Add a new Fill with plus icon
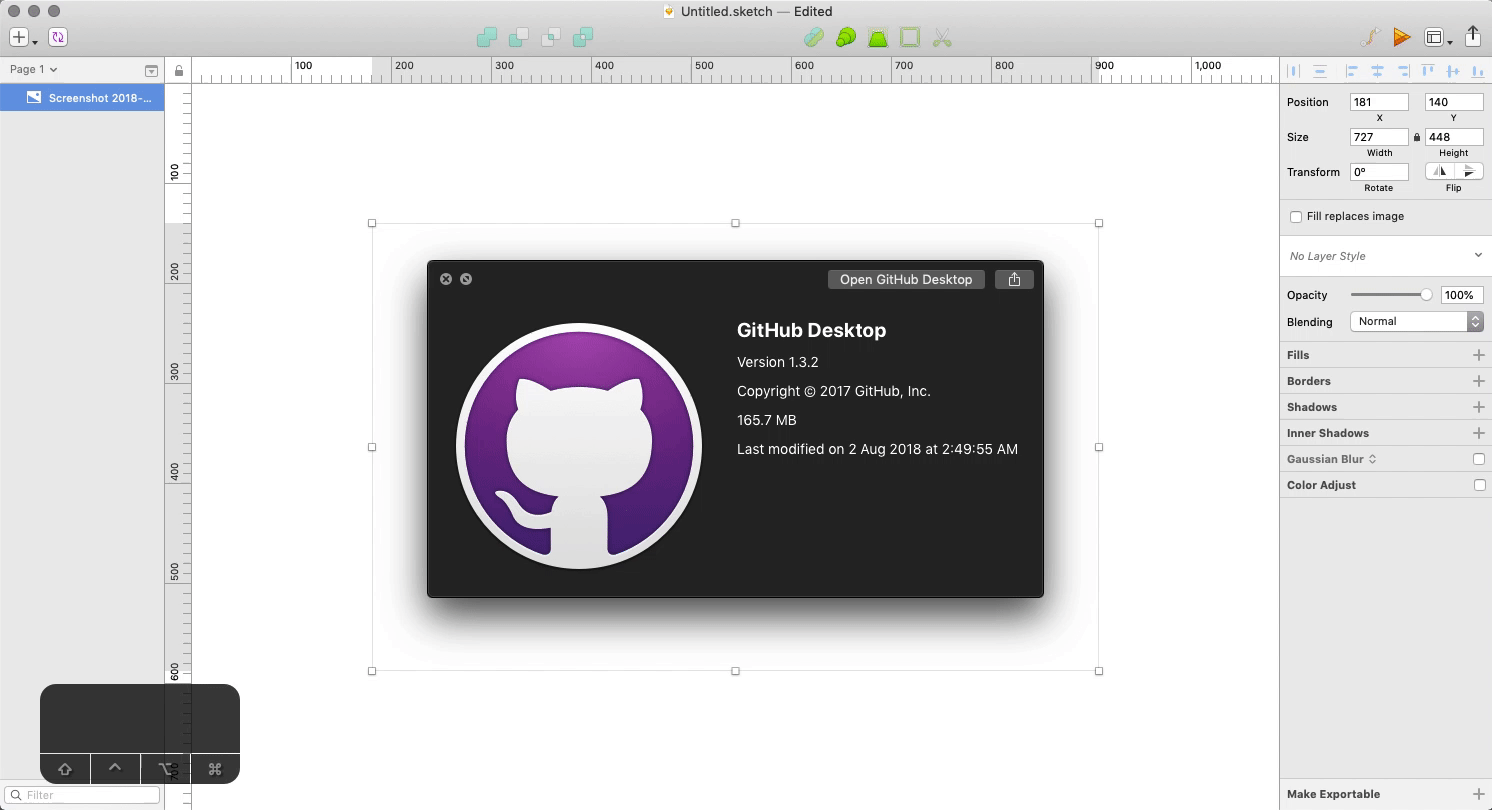 (1478, 355)
